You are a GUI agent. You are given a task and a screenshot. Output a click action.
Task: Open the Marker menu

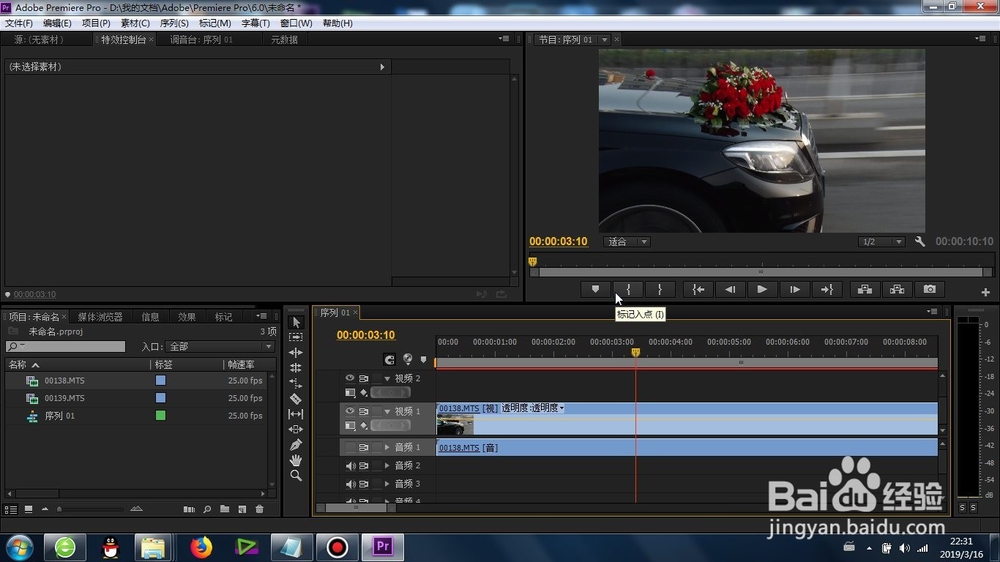215,23
